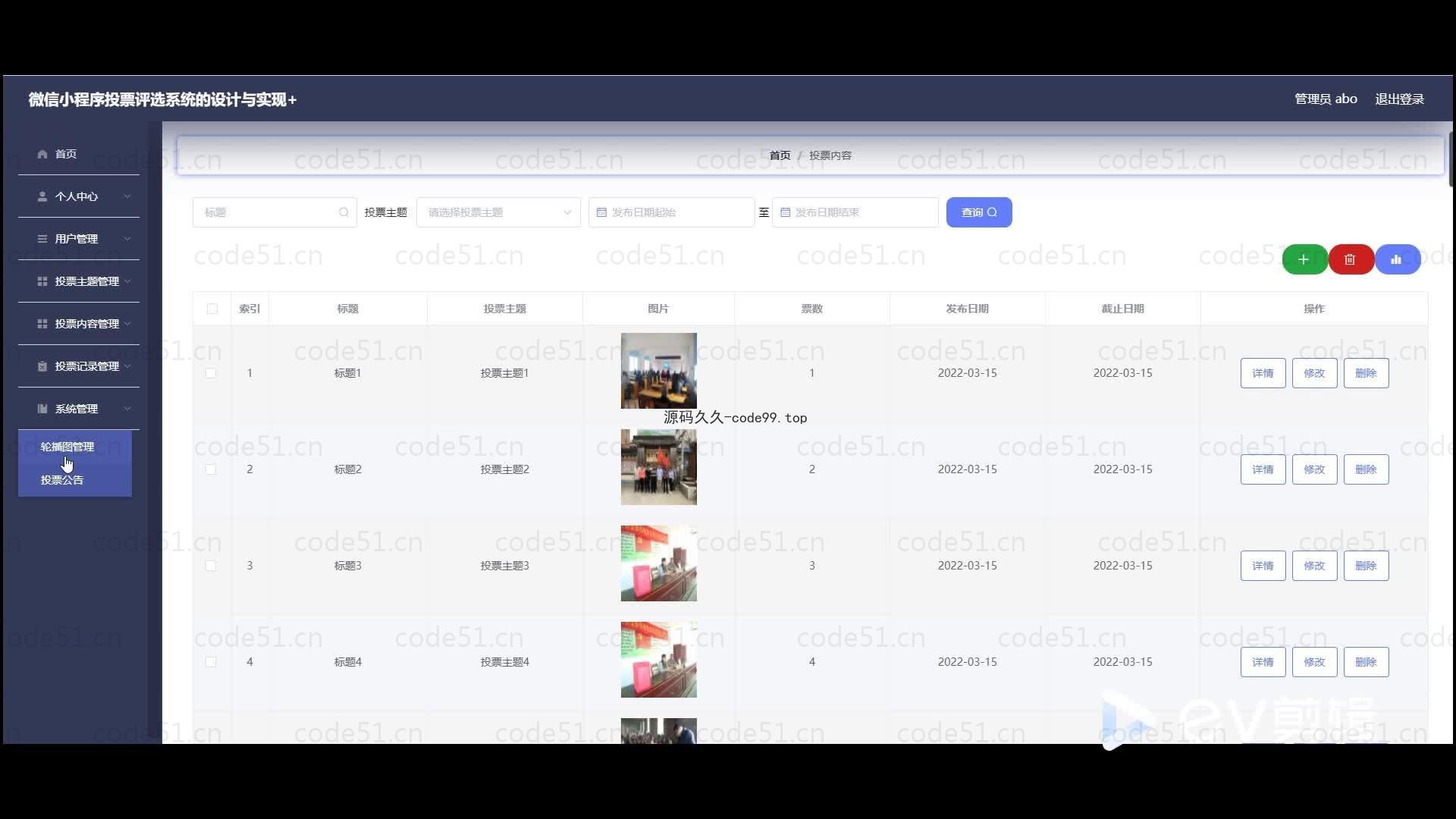Screen dimensions: 1456x819
Task: Click 修改 for row 标题3
Action: 1314,566
